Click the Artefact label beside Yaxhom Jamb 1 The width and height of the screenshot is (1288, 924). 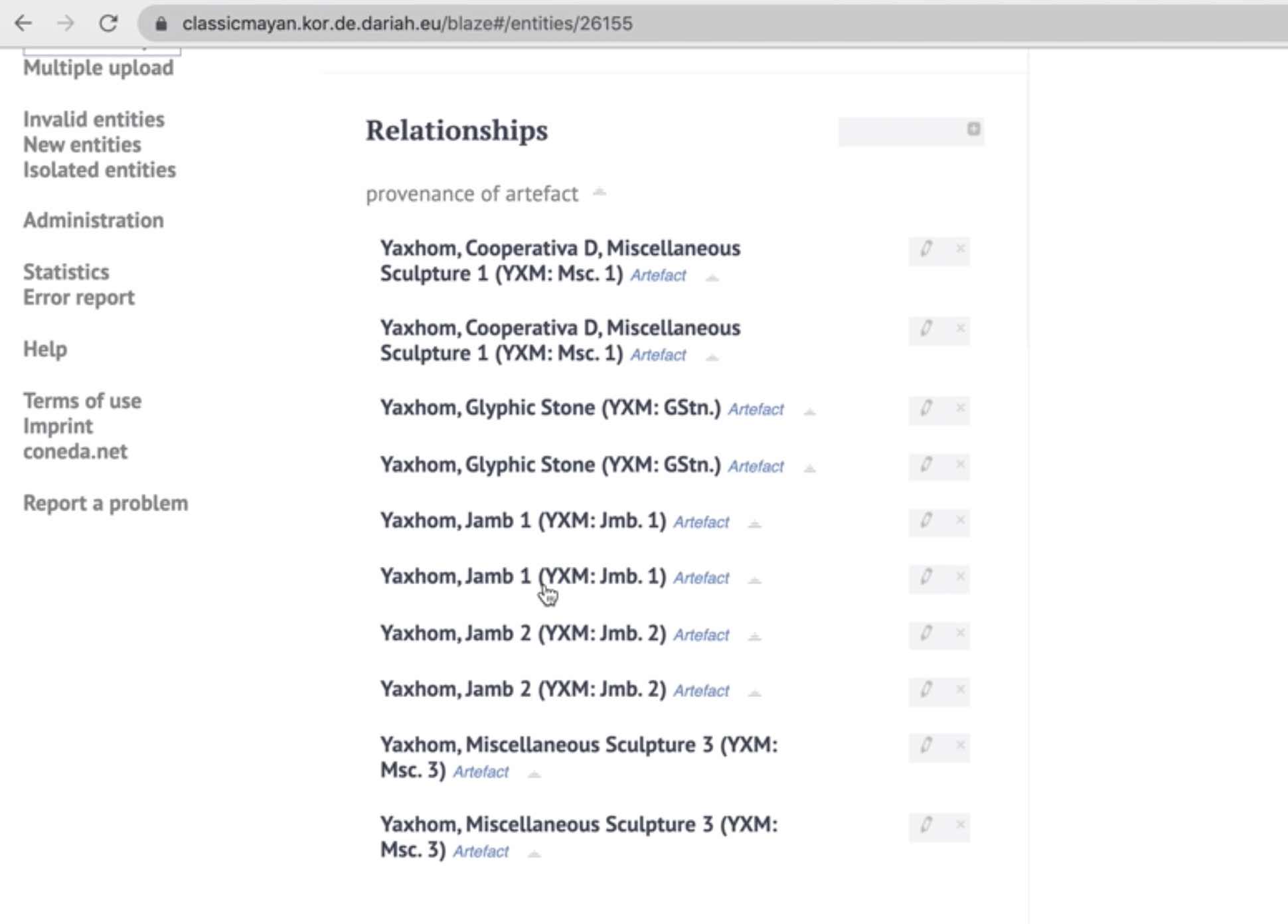(701, 523)
